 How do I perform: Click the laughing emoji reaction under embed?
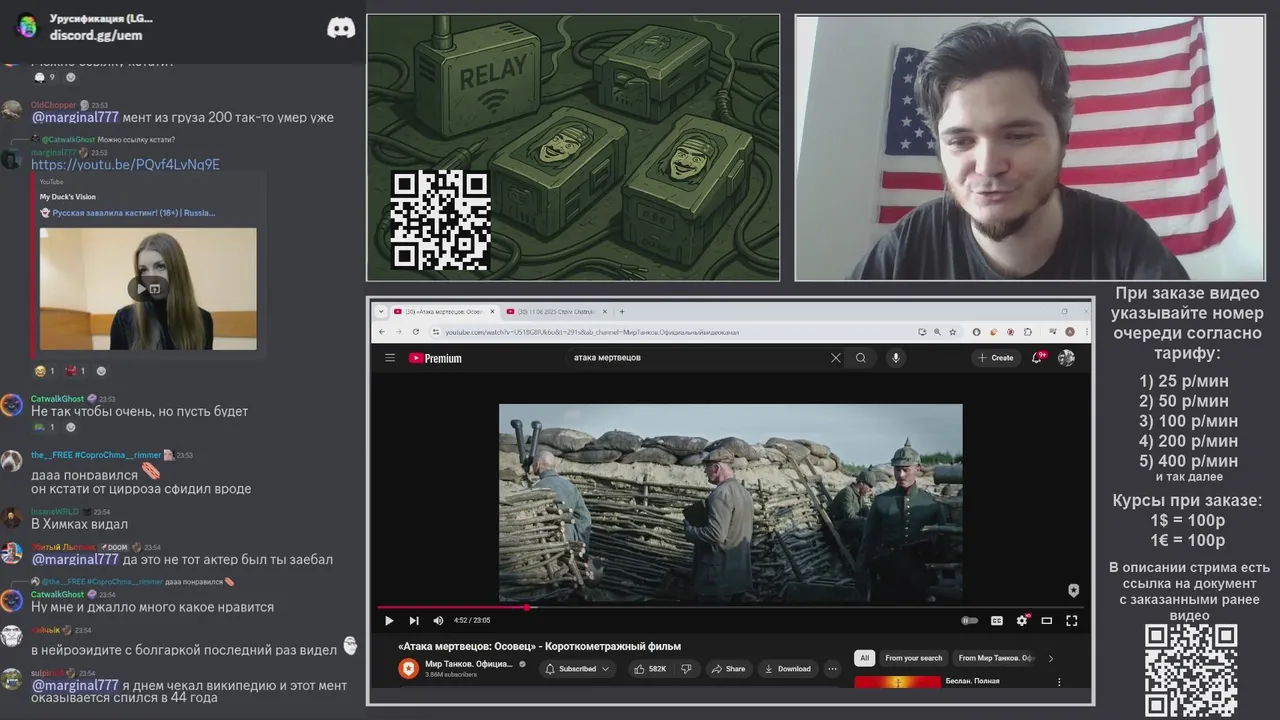tap(45, 371)
